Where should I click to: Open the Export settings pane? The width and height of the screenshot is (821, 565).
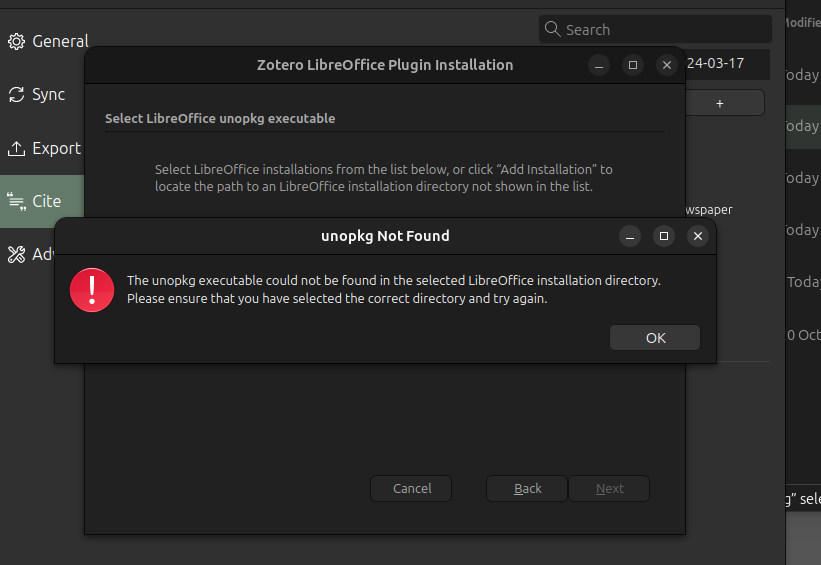pos(44,149)
